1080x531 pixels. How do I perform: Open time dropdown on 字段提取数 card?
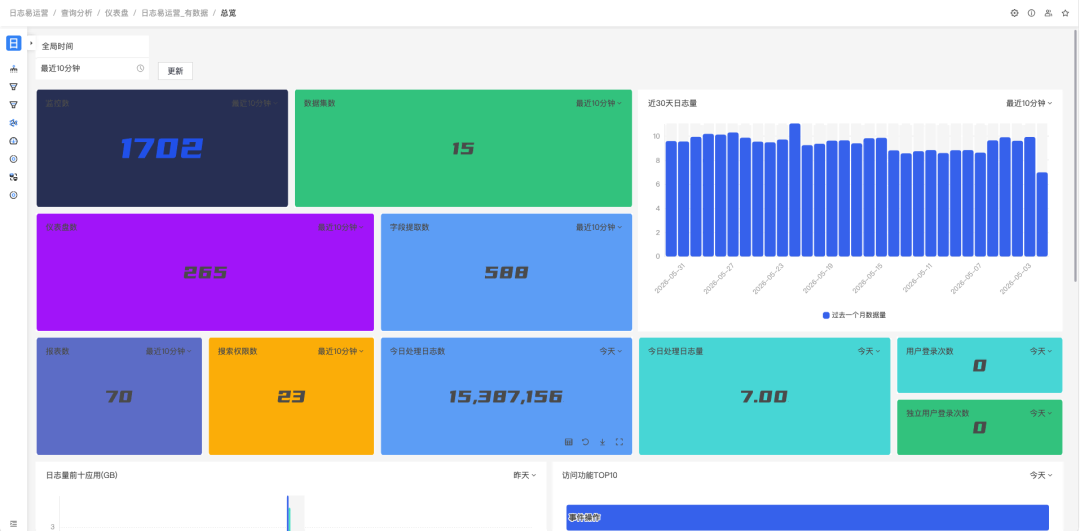599,227
